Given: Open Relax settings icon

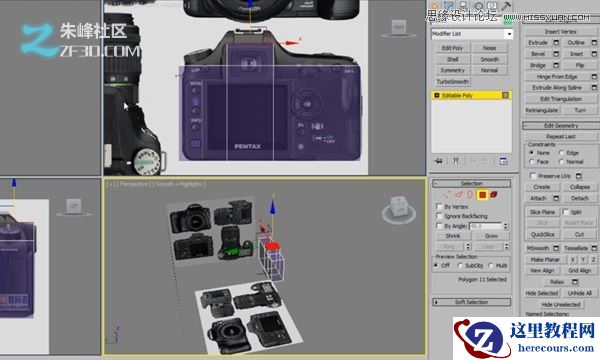Looking at the screenshot, I should (575, 282).
